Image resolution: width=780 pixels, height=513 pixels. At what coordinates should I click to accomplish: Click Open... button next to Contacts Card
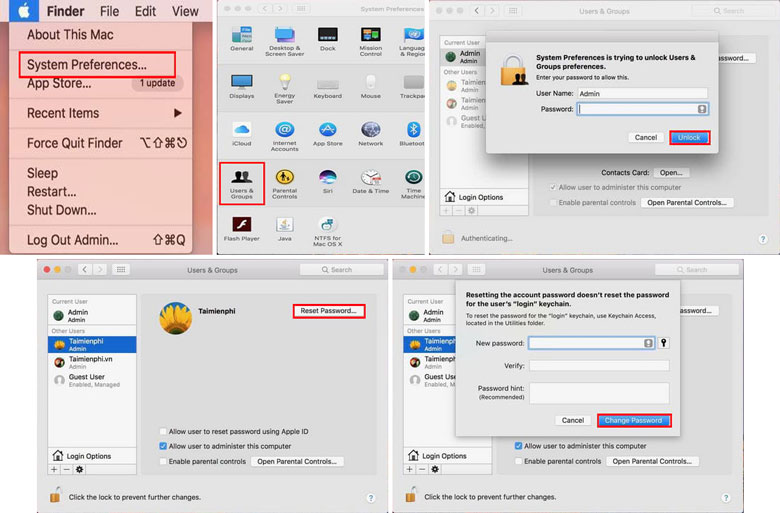[x=671, y=173]
